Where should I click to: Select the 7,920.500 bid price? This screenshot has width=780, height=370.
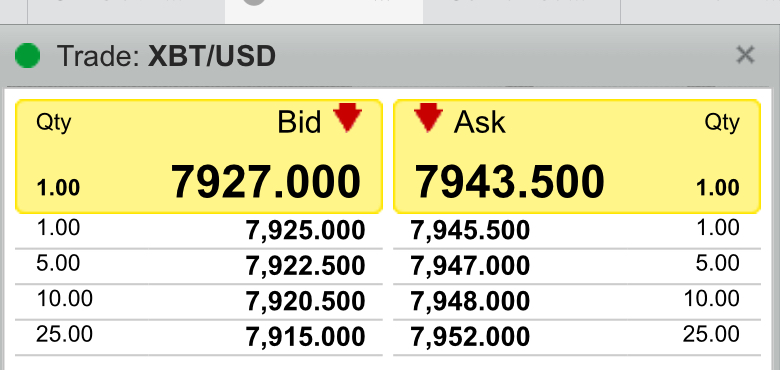305,302
